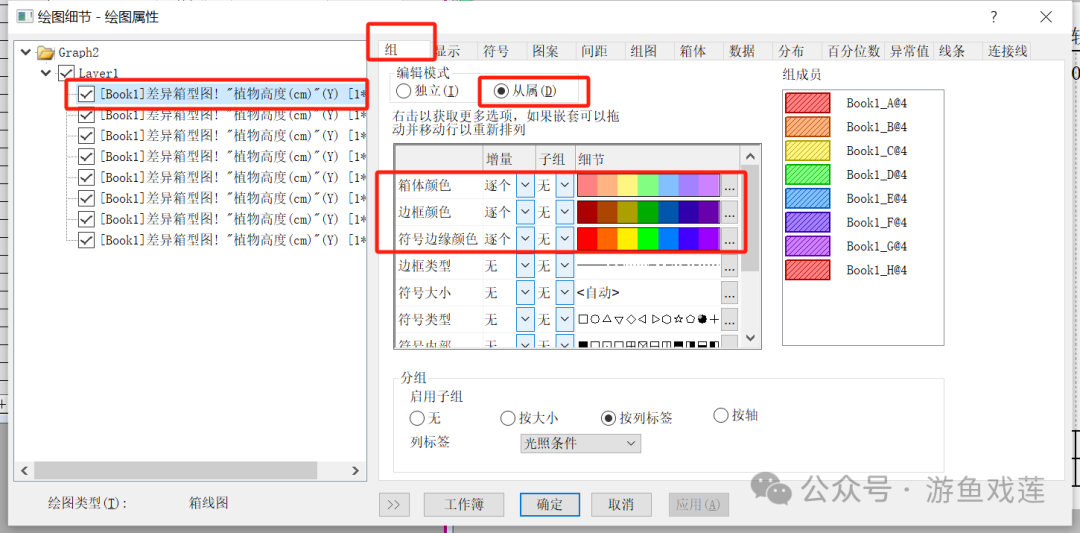Screen dimensions: 1080x533
Task: Select 按大小 subgroup radio option
Action: coord(508,418)
